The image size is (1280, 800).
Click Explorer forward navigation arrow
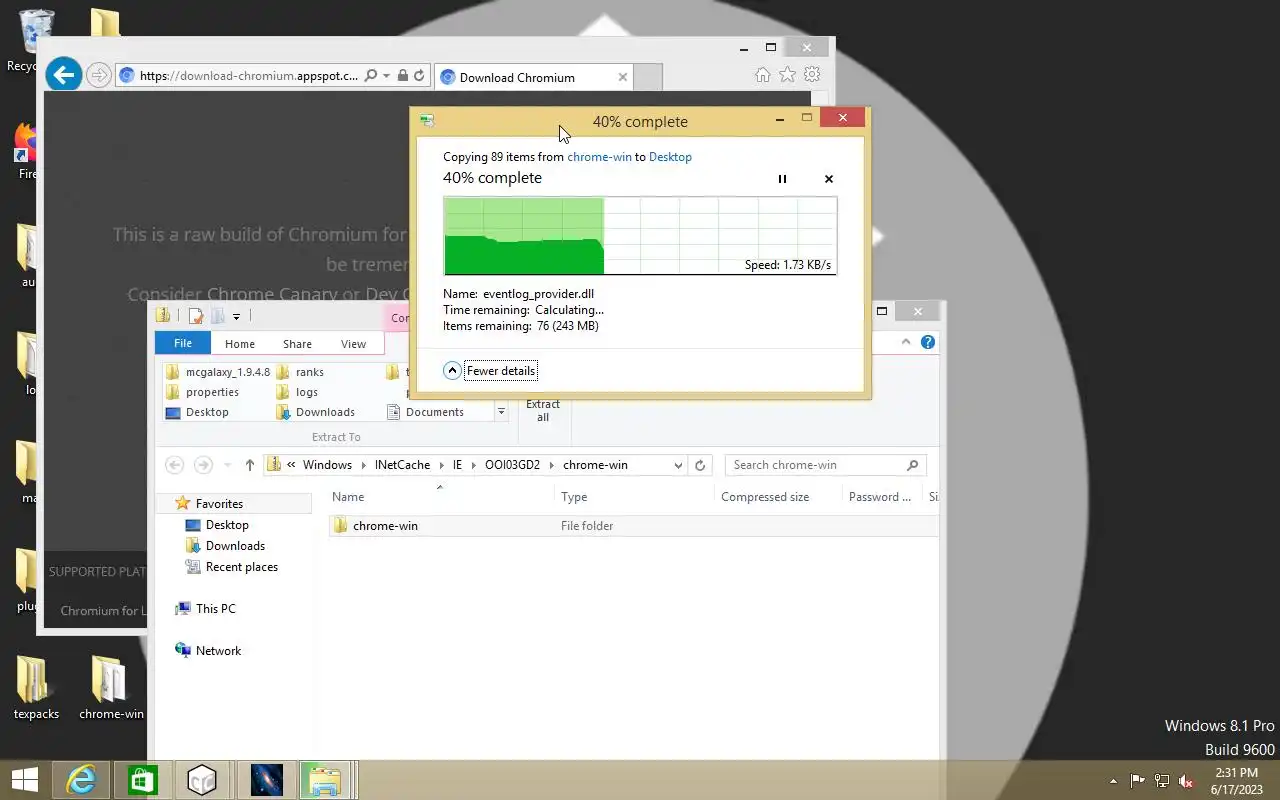coord(203,465)
